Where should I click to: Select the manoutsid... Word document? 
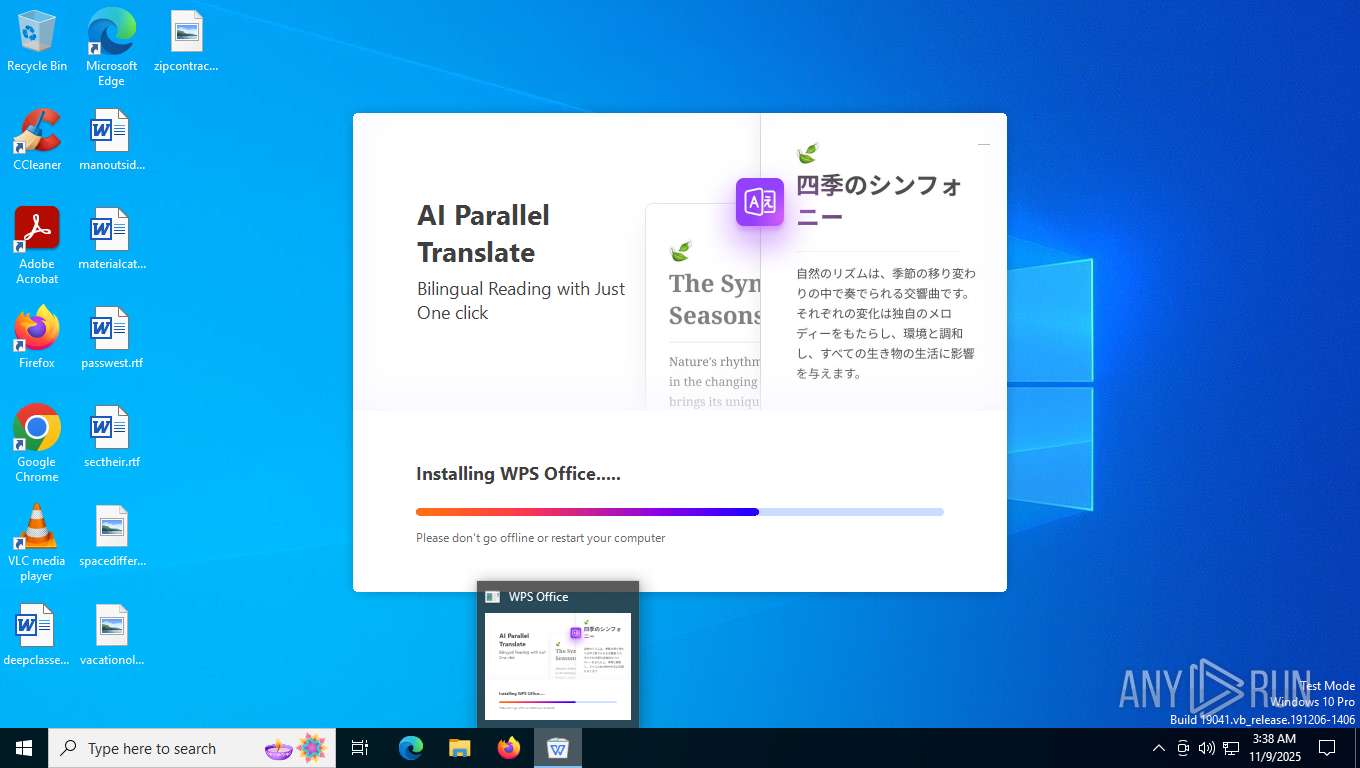point(111,140)
